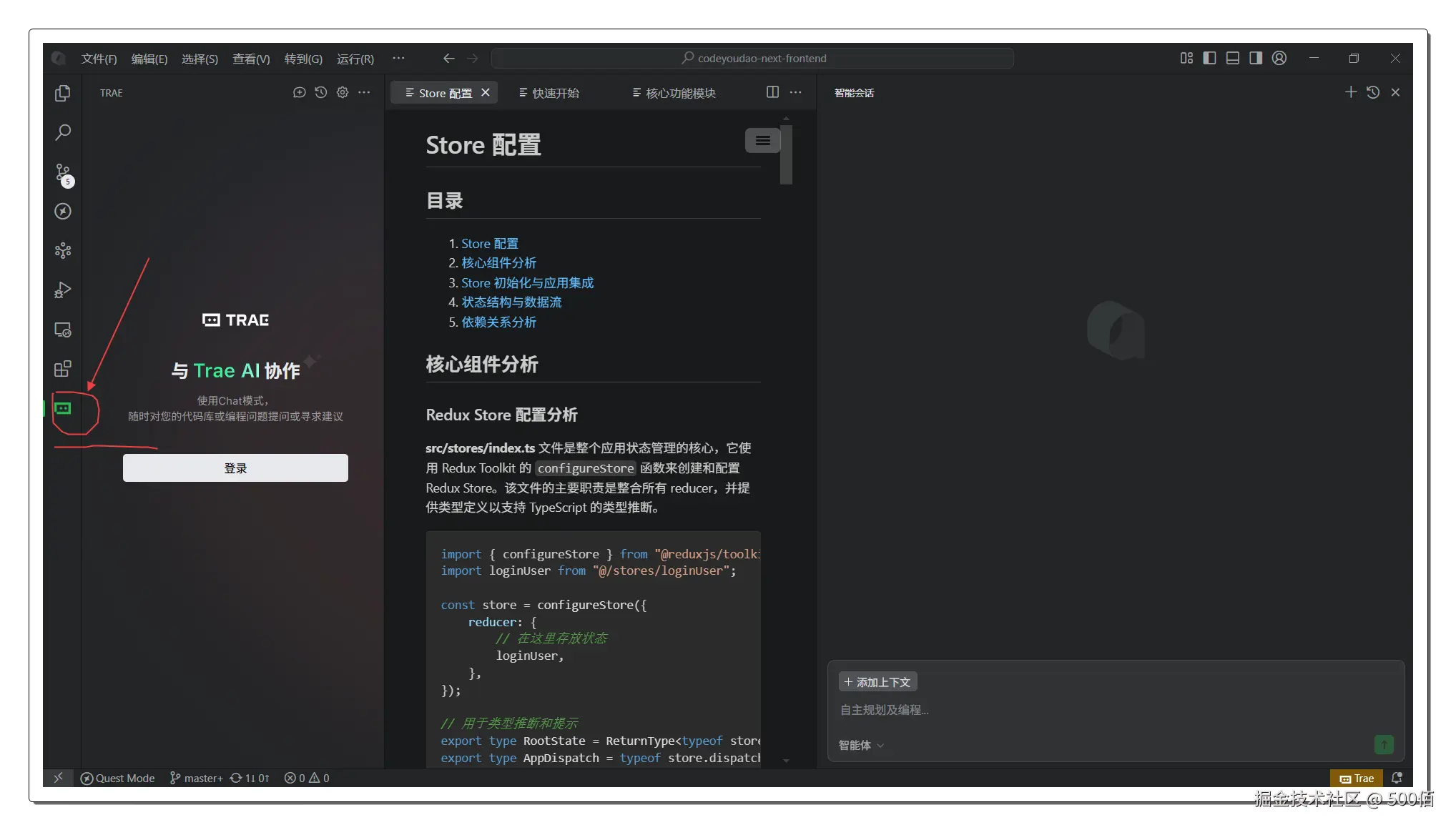Viewport: 1456px width, 830px height.
Task: Select the green Trae AI sidebar icon
Action: (x=63, y=408)
